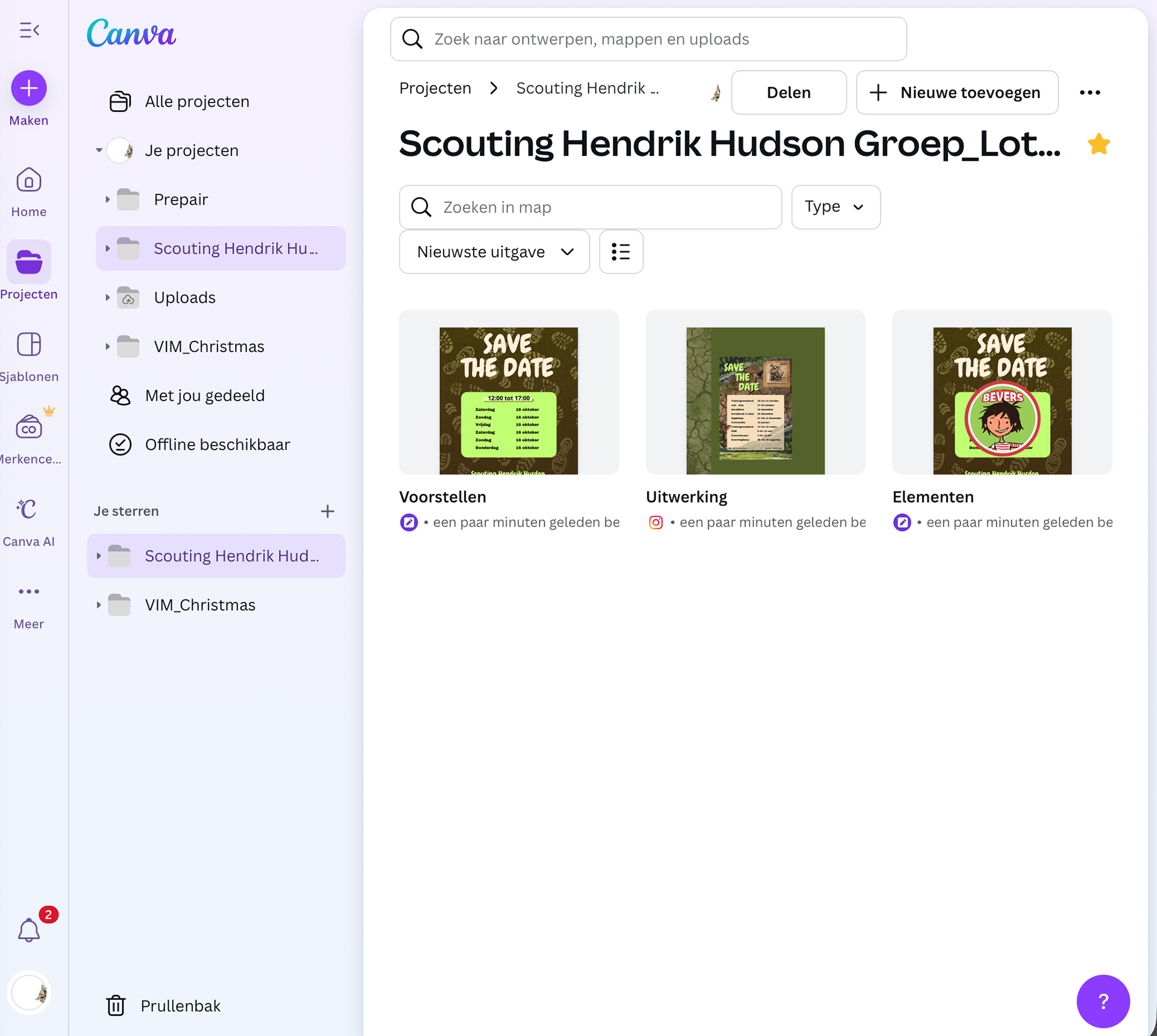
Task: Click the purple help question button
Action: [1103, 1001]
